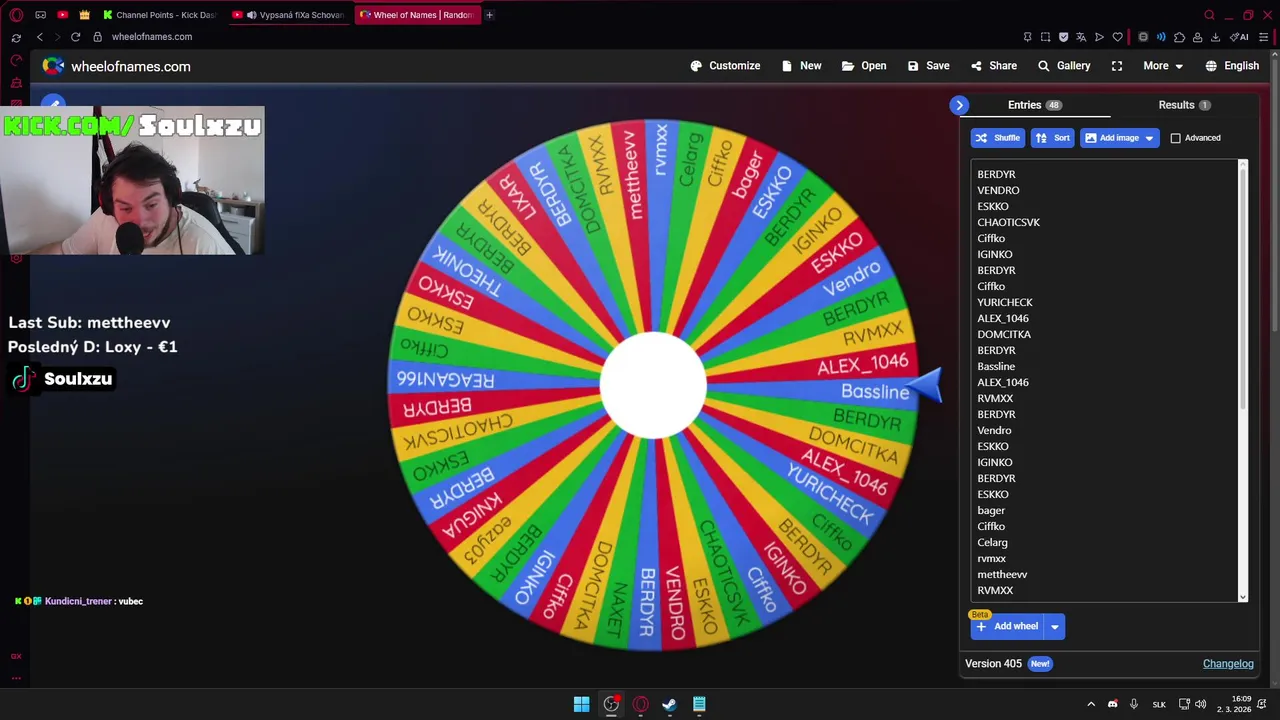Click the pinned crown tab icon
This screenshot has width=1280, height=720.
84,15
